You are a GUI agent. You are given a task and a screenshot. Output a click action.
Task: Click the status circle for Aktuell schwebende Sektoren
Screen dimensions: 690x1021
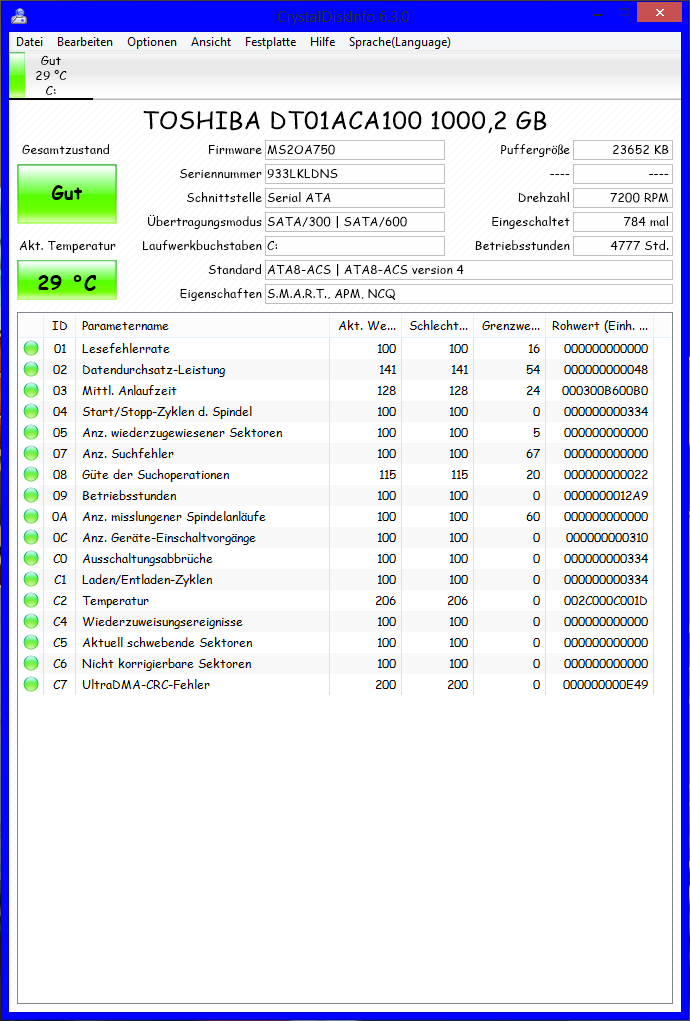31,643
